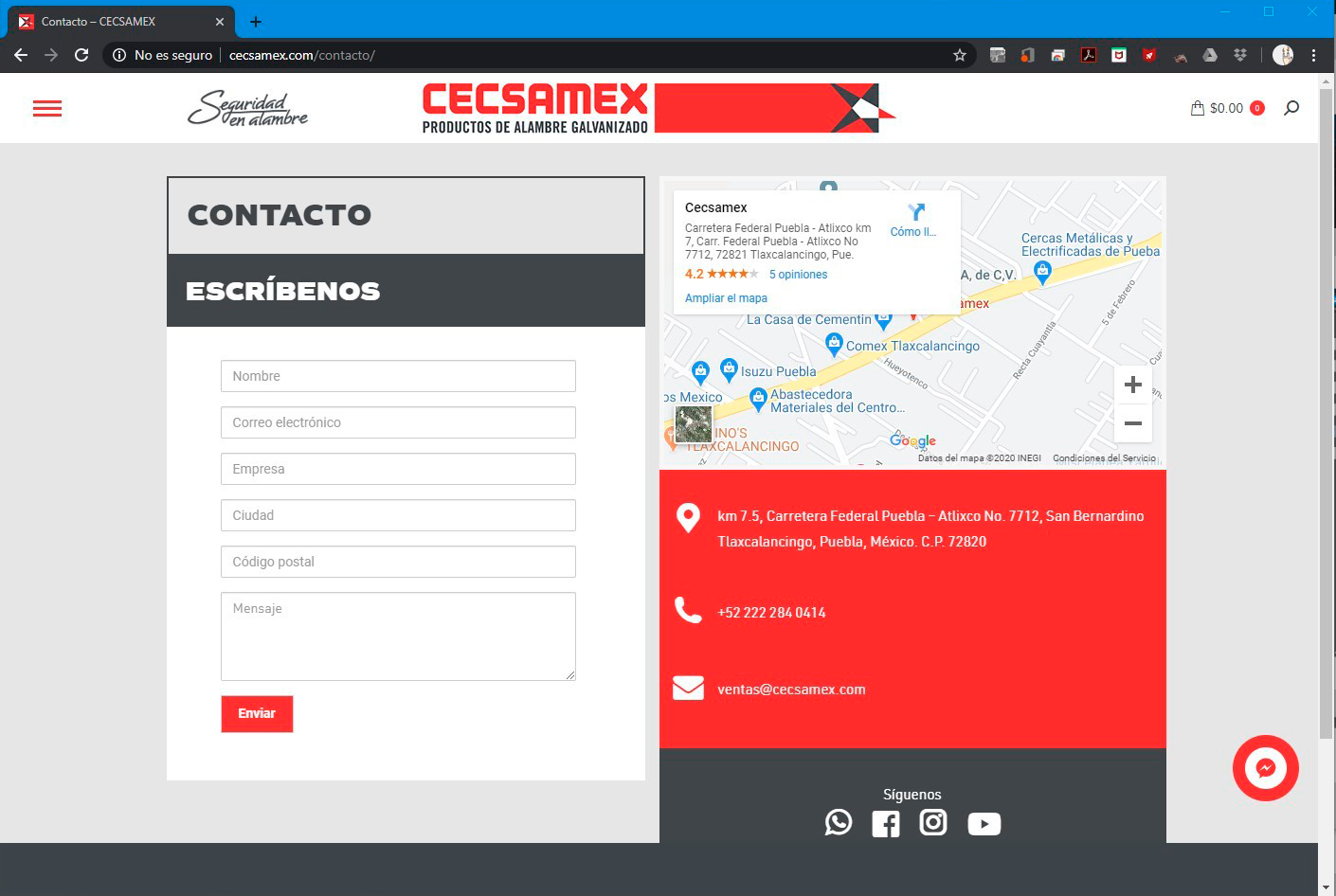Close the Contacto – CECSAMEX tab
1336x896 pixels.
220,21
